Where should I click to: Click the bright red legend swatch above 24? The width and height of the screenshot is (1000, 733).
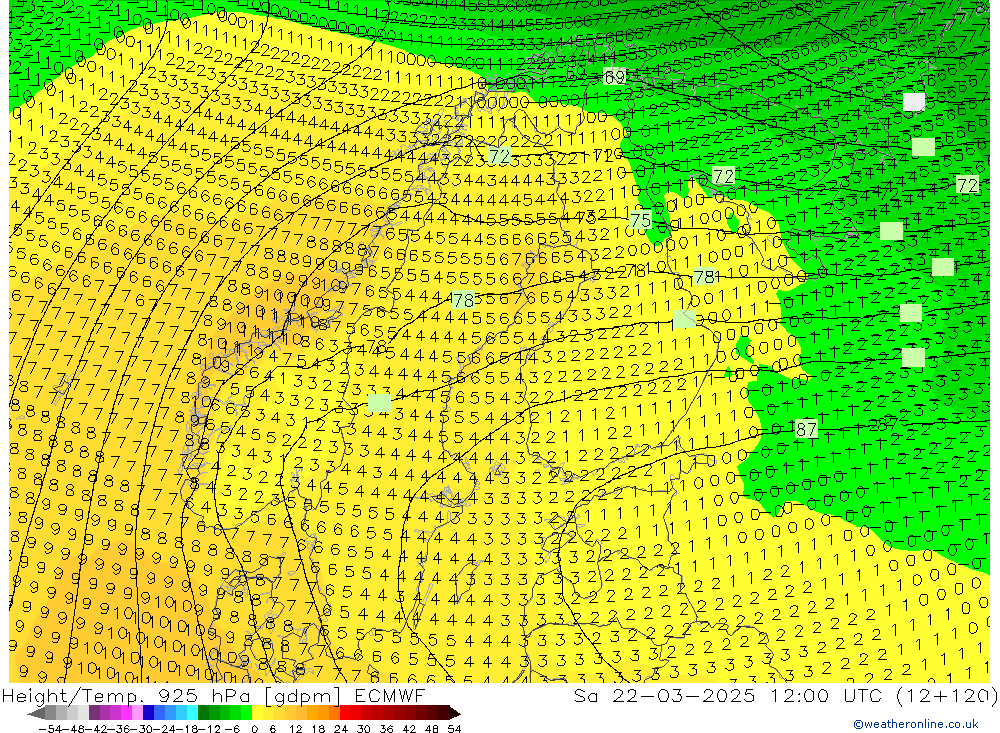click(x=345, y=713)
